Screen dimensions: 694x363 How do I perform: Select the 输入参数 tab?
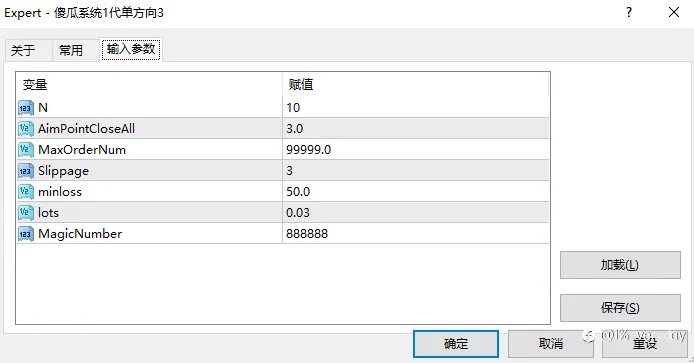pyautogui.click(x=131, y=49)
